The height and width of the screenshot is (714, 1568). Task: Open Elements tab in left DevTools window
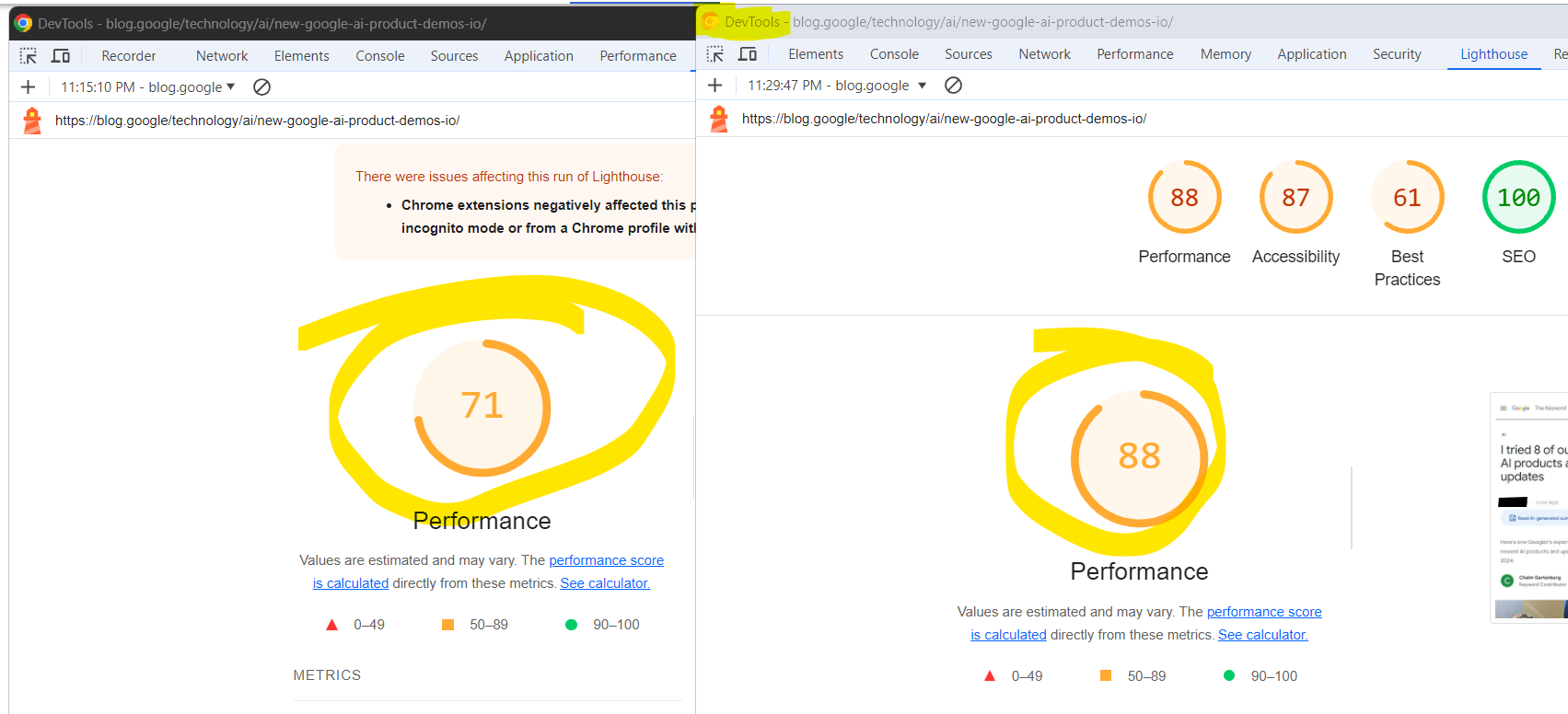click(301, 56)
